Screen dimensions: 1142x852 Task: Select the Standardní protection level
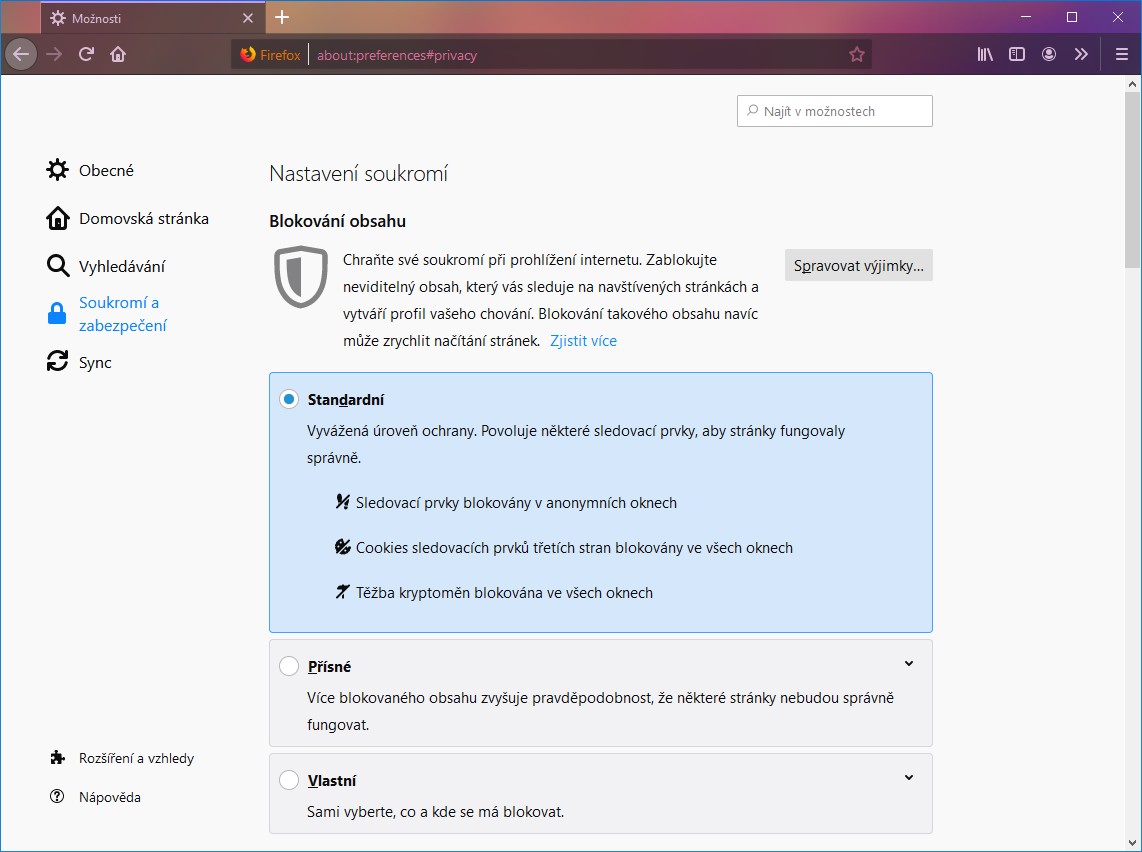click(x=289, y=398)
